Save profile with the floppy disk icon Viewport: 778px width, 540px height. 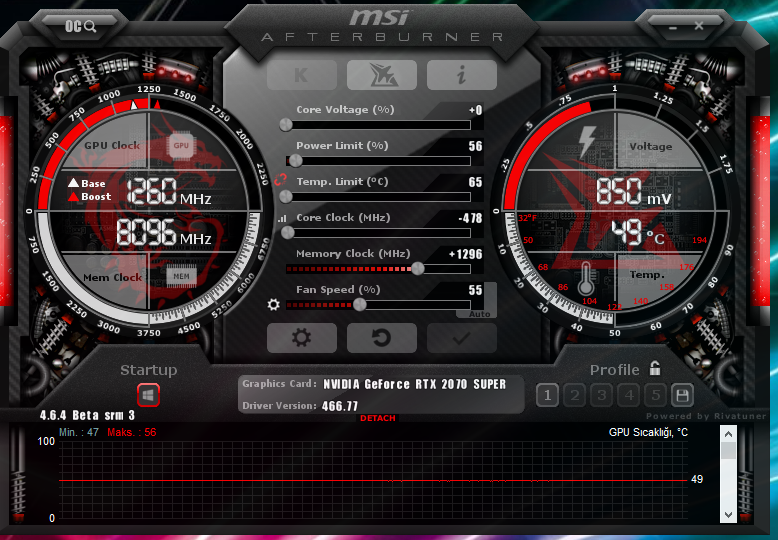(682, 396)
